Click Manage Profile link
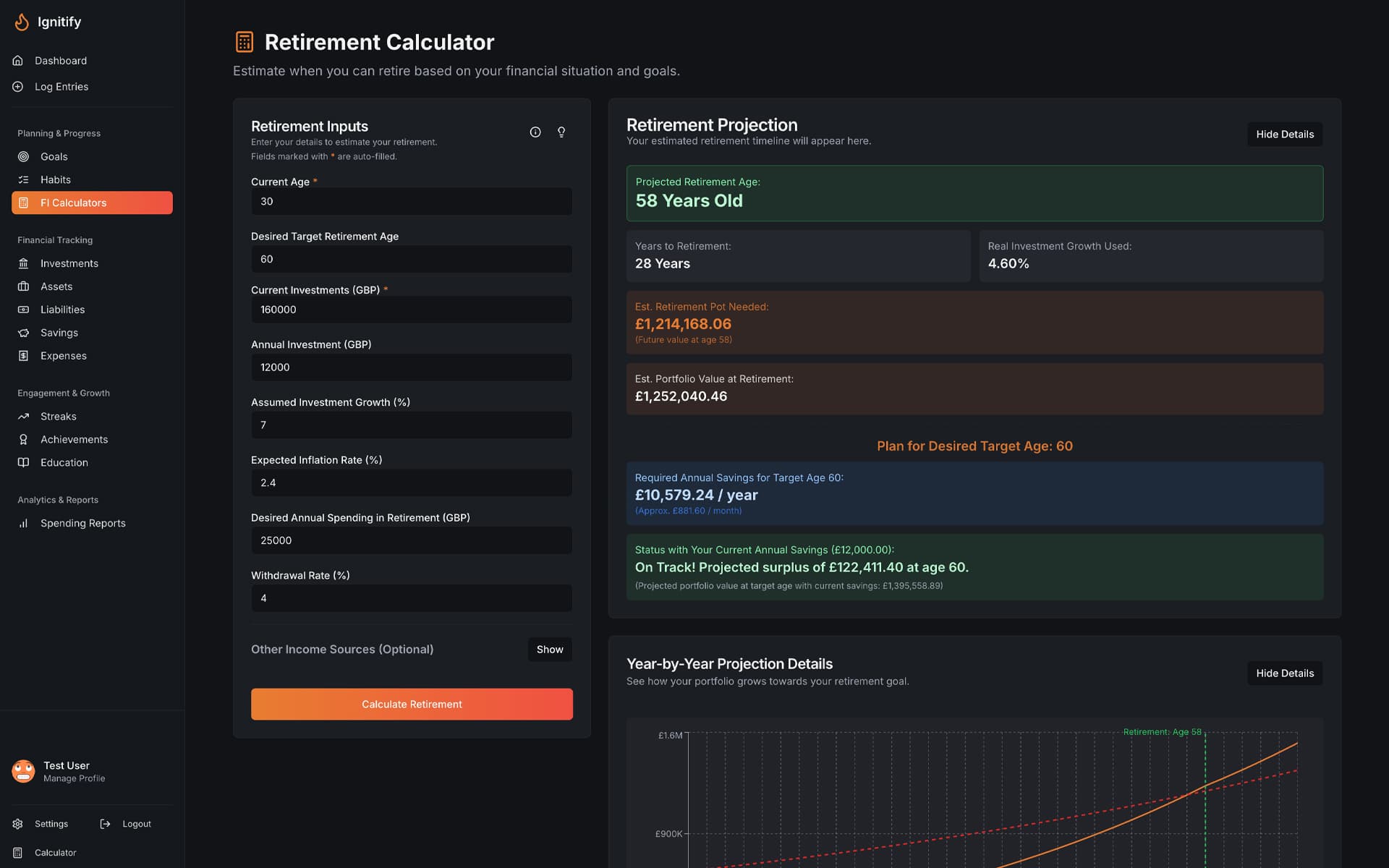Screen dimensions: 1389x868 tap(74, 778)
